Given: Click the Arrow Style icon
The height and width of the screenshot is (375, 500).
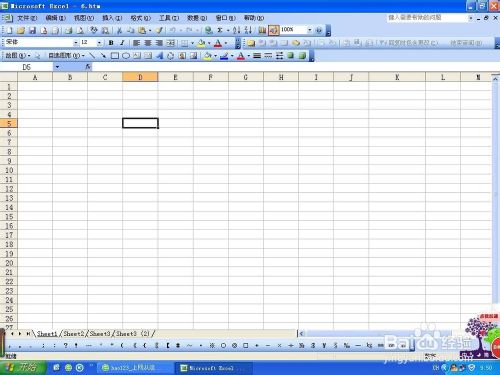Looking at the screenshot, I should coord(279,56).
